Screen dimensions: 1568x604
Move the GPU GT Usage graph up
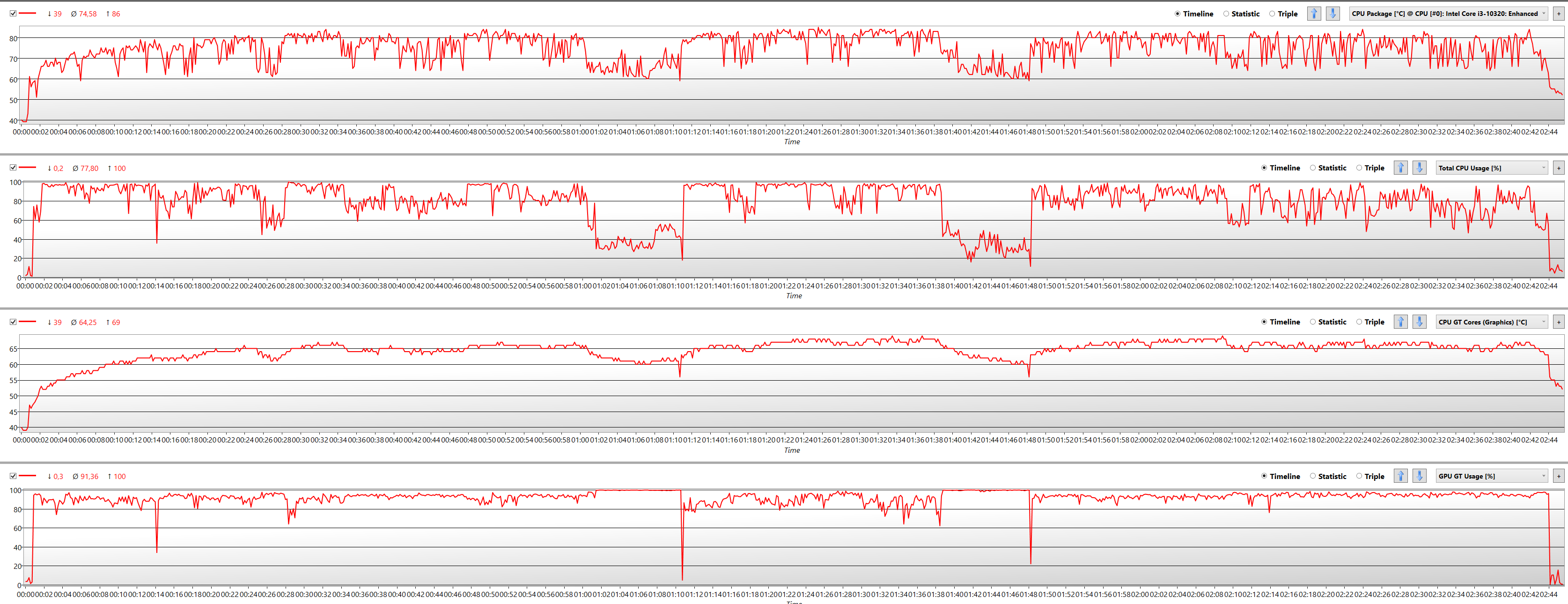1400,476
